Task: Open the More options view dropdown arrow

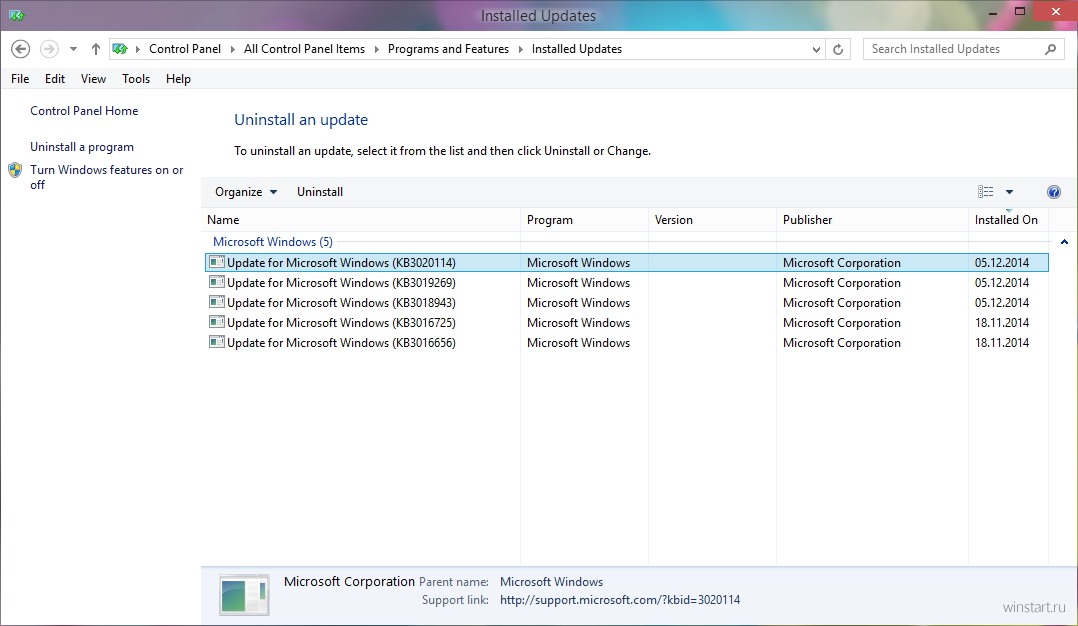Action: tap(1009, 192)
